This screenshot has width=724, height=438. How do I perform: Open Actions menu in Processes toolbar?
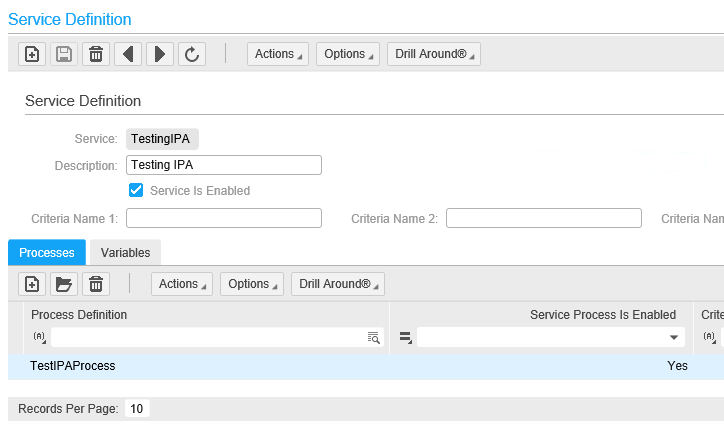click(182, 284)
